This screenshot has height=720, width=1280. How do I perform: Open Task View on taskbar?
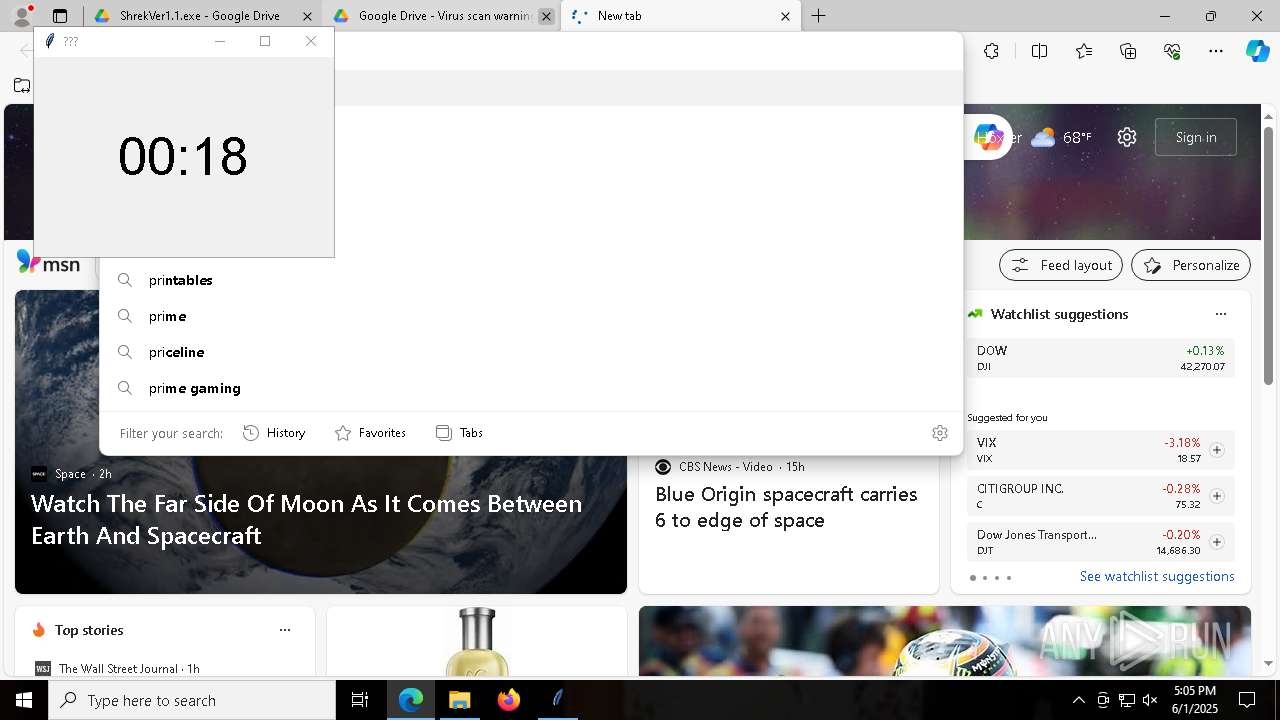360,700
